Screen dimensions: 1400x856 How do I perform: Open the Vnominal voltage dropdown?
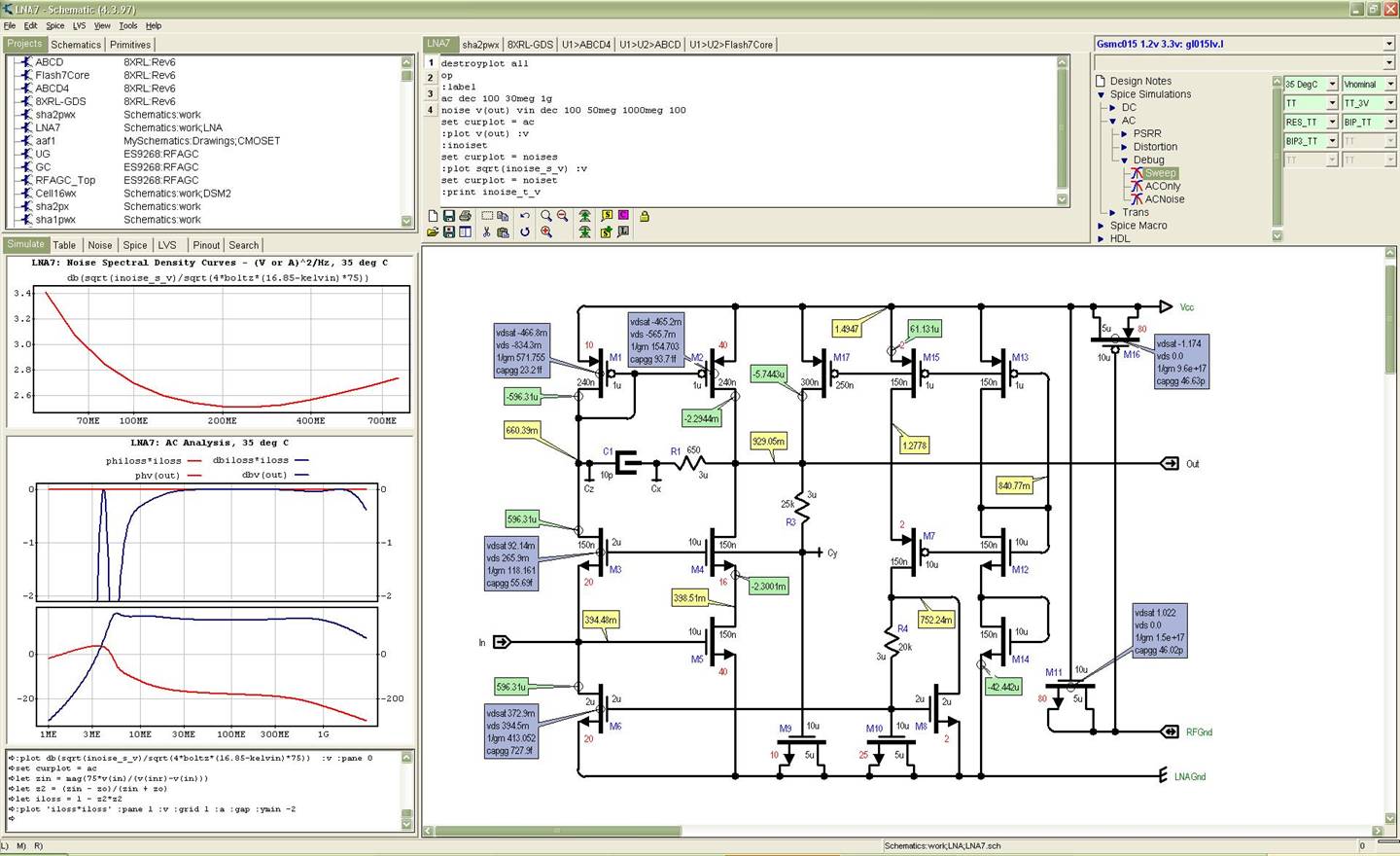click(x=1390, y=85)
